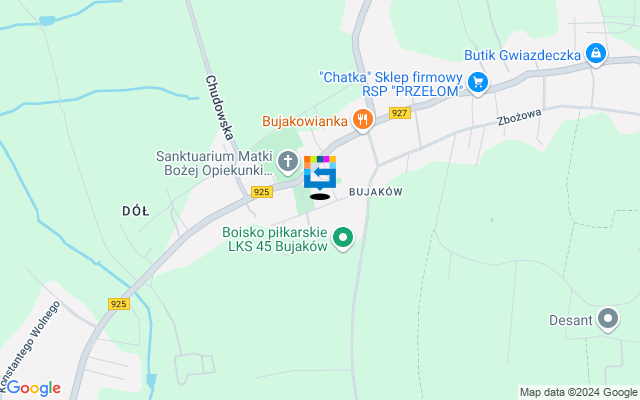Click the Chatka Sklep firmowy cart pin

[478, 84]
